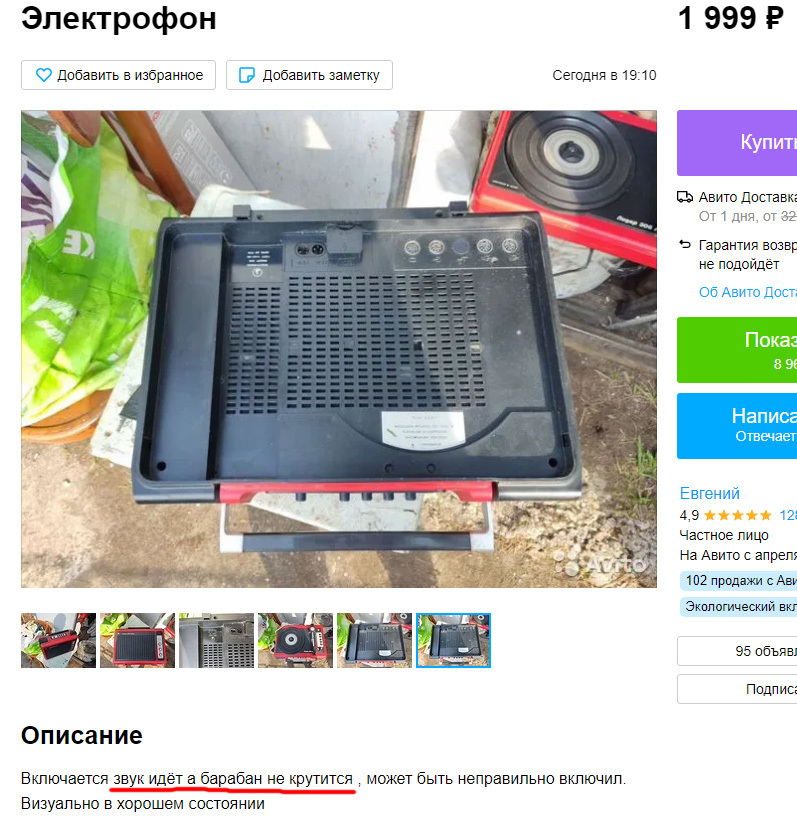This screenshot has width=797, height=819.
Task: Select the fourth thumbnail showing turntable
Action: tap(295, 640)
